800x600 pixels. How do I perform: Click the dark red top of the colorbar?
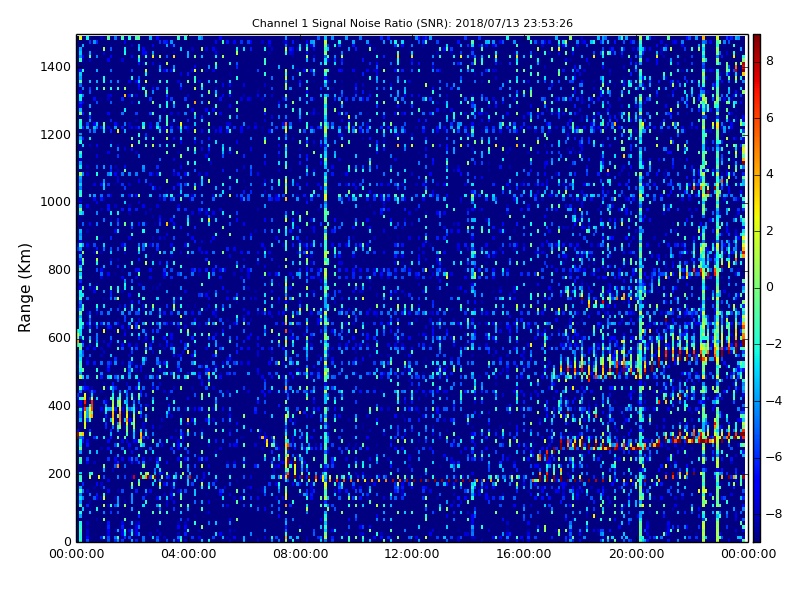[x=757, y=43]
